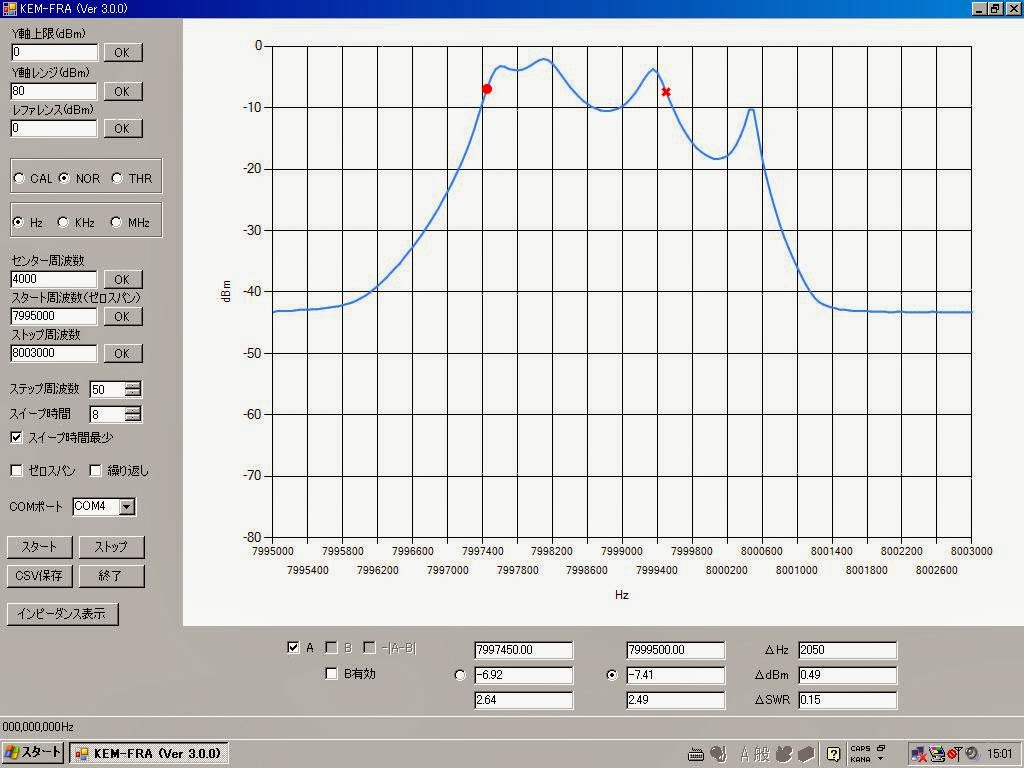Click the センター周波数 input field showing 4000
This screenshot has width=1024, height=768.
52,279
